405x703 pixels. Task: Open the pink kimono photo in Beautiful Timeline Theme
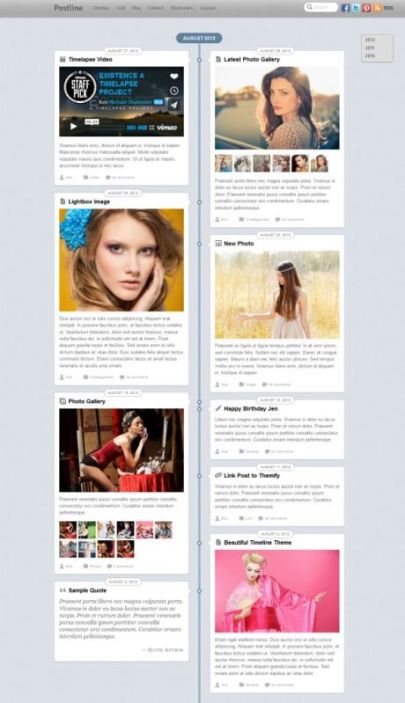tap(277, 591)
